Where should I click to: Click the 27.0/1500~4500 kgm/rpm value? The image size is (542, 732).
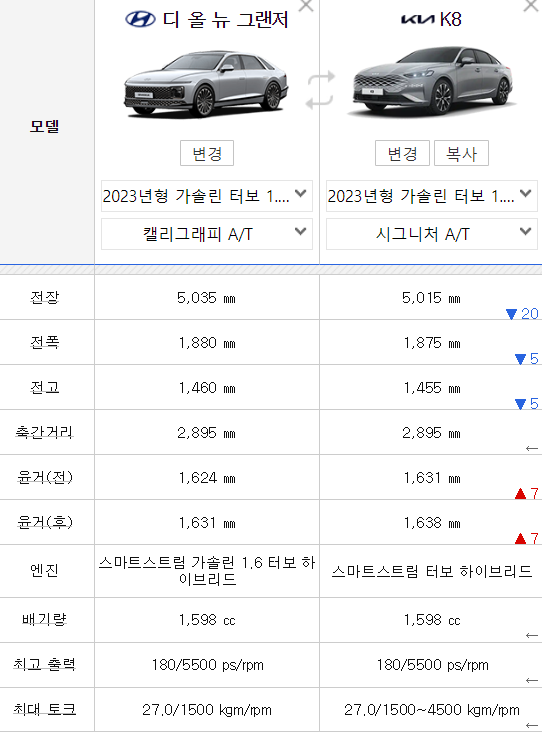click(432, 710)
